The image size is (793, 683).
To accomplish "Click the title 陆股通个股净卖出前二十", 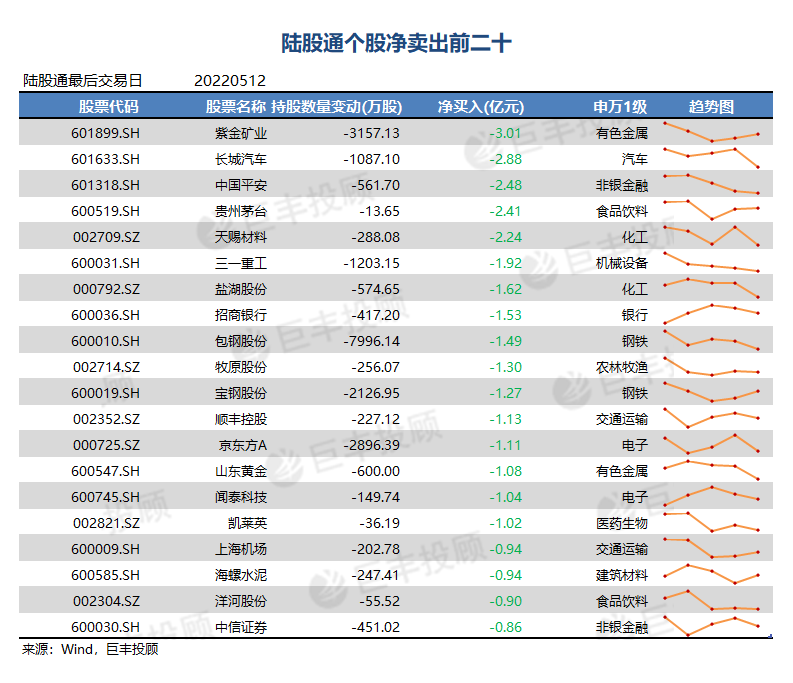I will (x=396, y=44).
